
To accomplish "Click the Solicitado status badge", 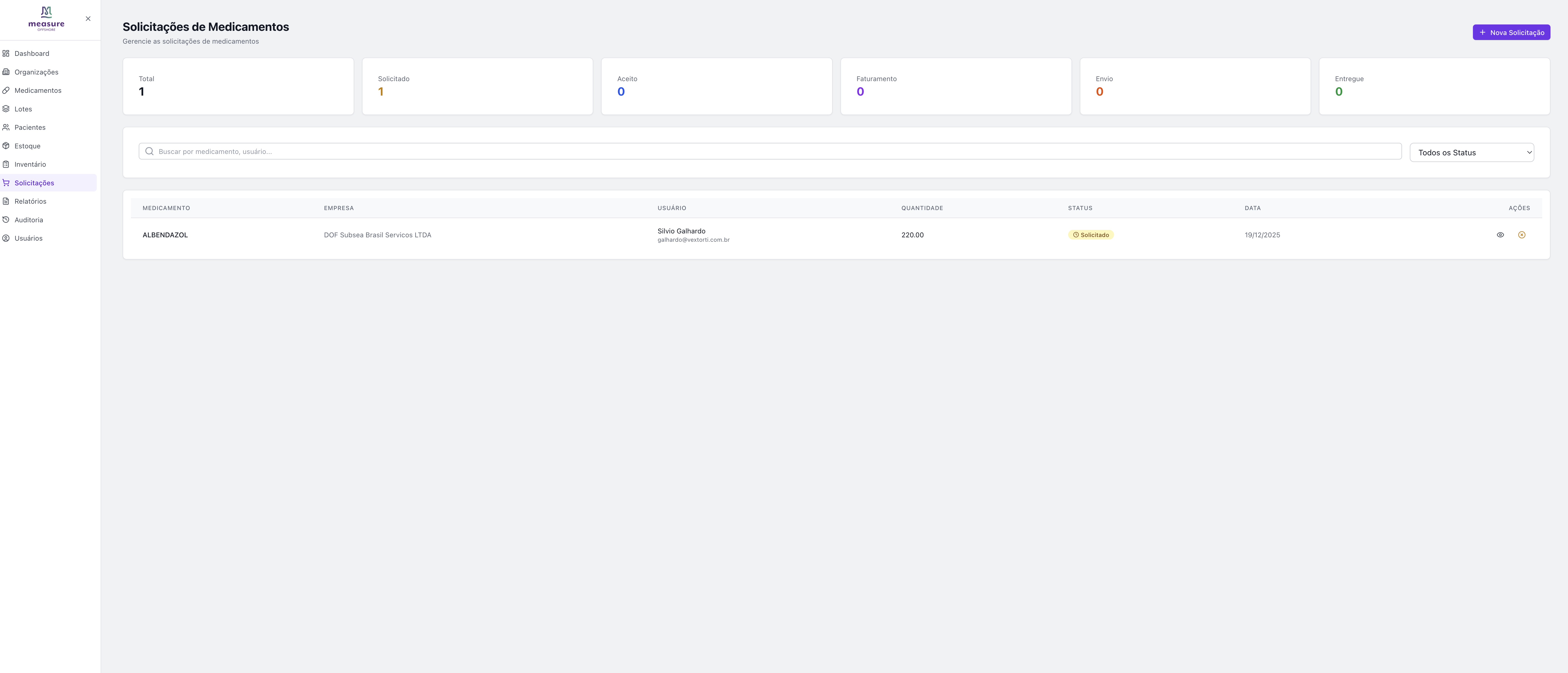I will pyautogui.click(x=1090, y=235).
